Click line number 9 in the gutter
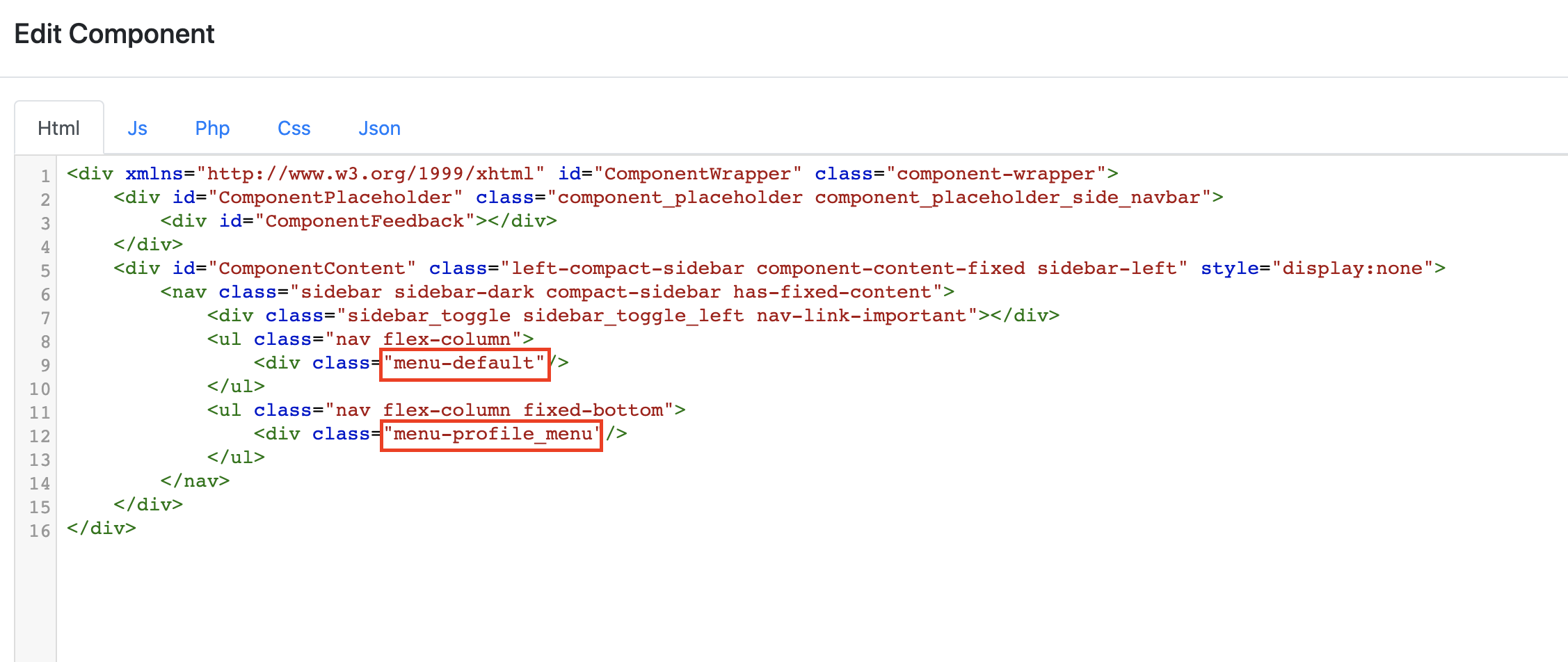The height and width of the screenshot is (662, 1568). [45, 364]
